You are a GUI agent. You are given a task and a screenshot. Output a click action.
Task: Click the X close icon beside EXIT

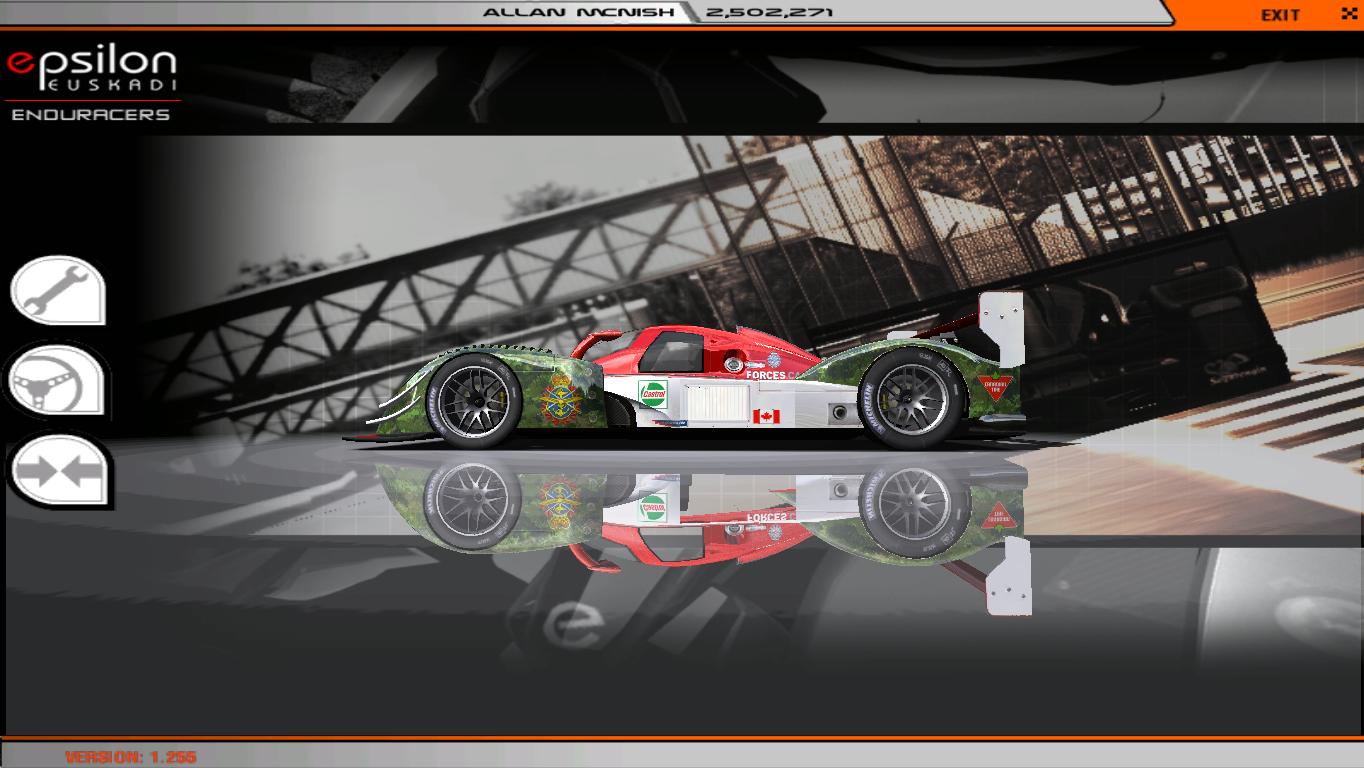click(x=1348, y=14)
